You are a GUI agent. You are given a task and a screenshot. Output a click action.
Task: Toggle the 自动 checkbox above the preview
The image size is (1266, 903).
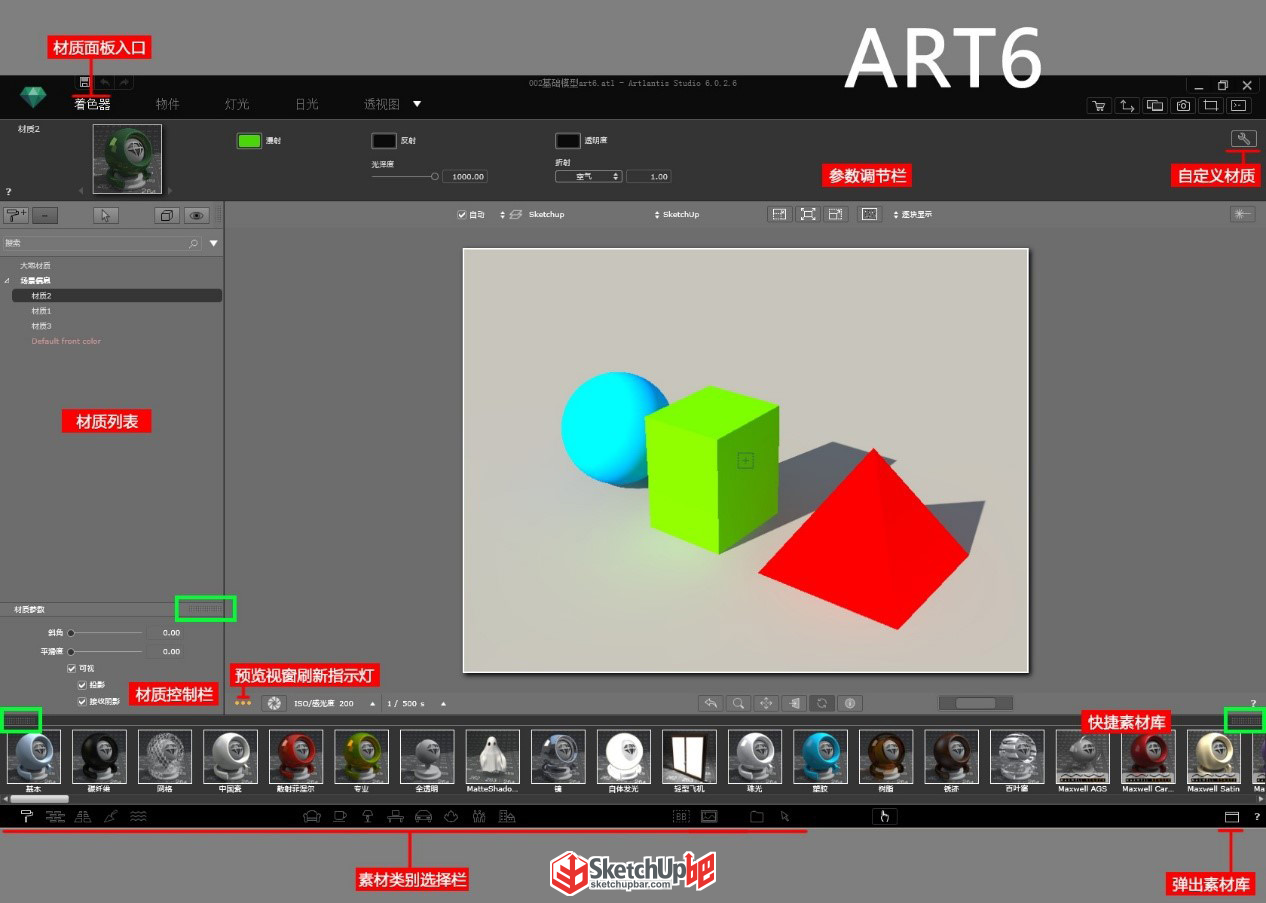(x=461, y=215)
